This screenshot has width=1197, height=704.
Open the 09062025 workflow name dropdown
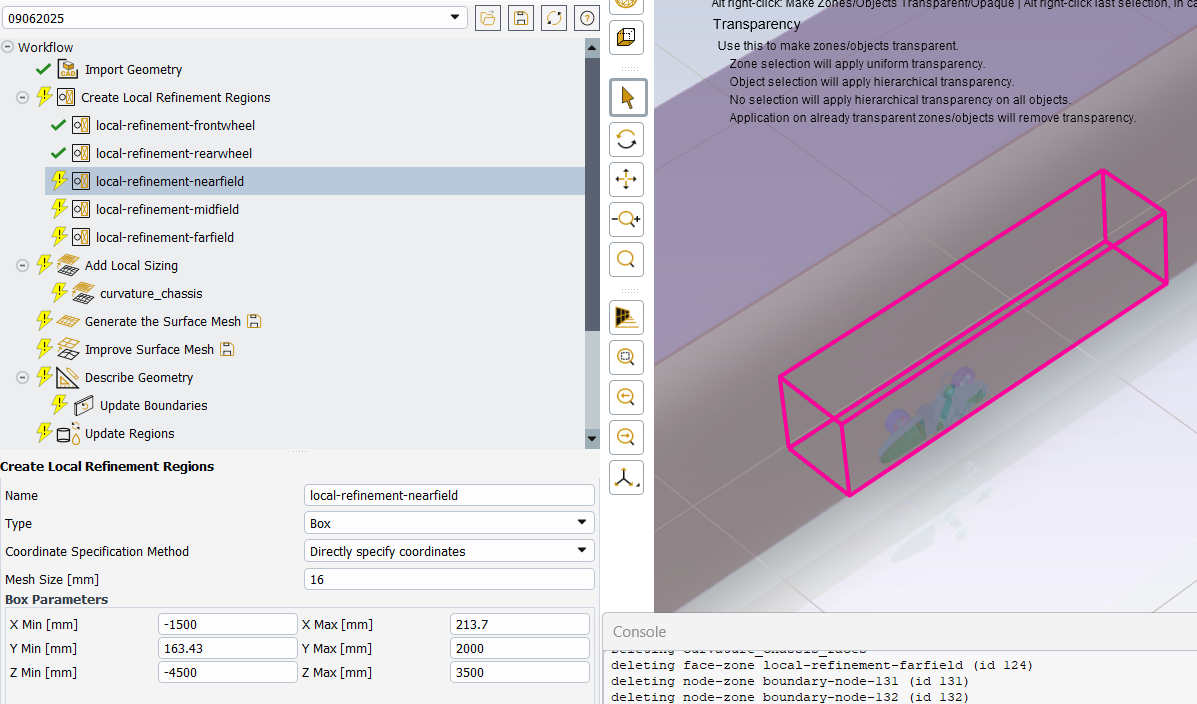pyautogui.click(x=456, y=17)
